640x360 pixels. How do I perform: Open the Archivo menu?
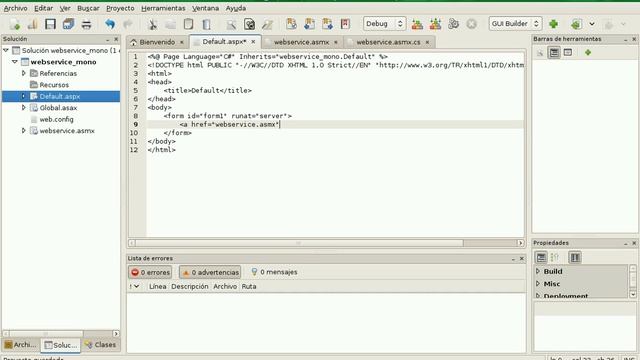point(16,8)
